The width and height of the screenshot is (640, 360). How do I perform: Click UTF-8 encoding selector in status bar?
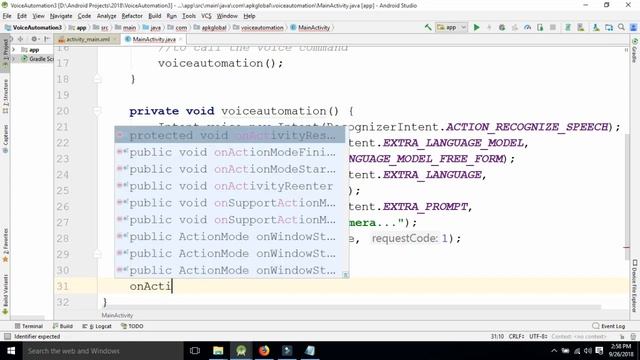(538, 337)
